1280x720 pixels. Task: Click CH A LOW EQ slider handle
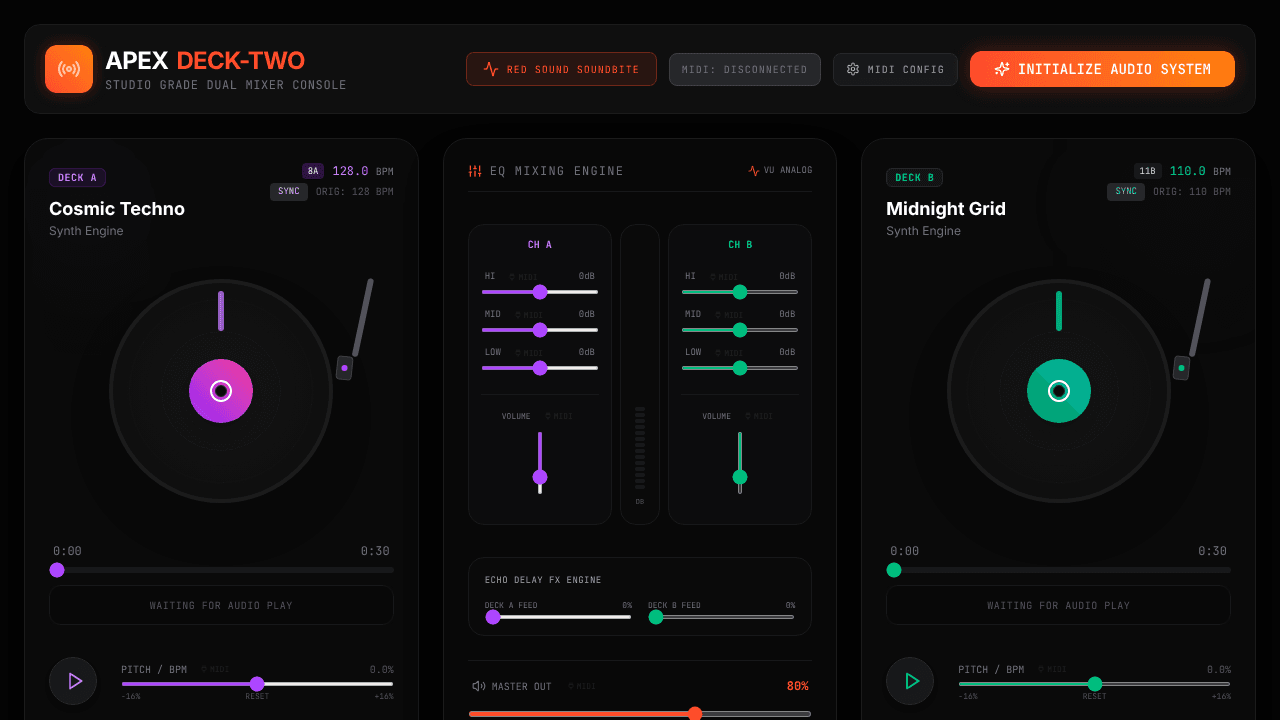pyautogui.click(x=540, y=368)
